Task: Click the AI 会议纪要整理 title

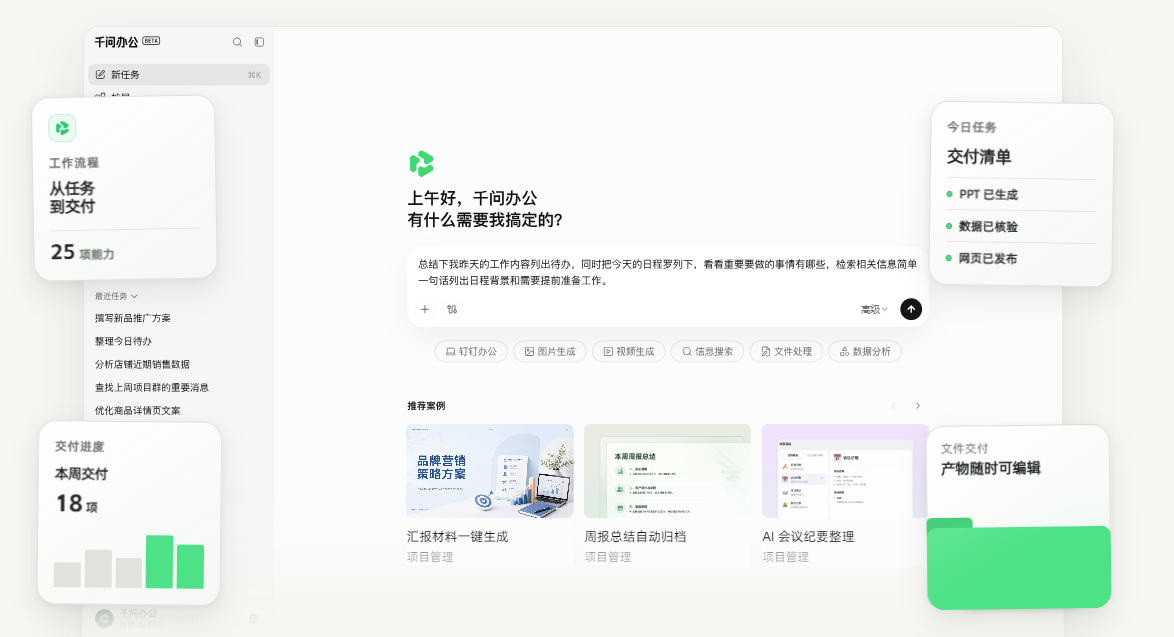Action: pyautogui.click(x=808, y=537)
